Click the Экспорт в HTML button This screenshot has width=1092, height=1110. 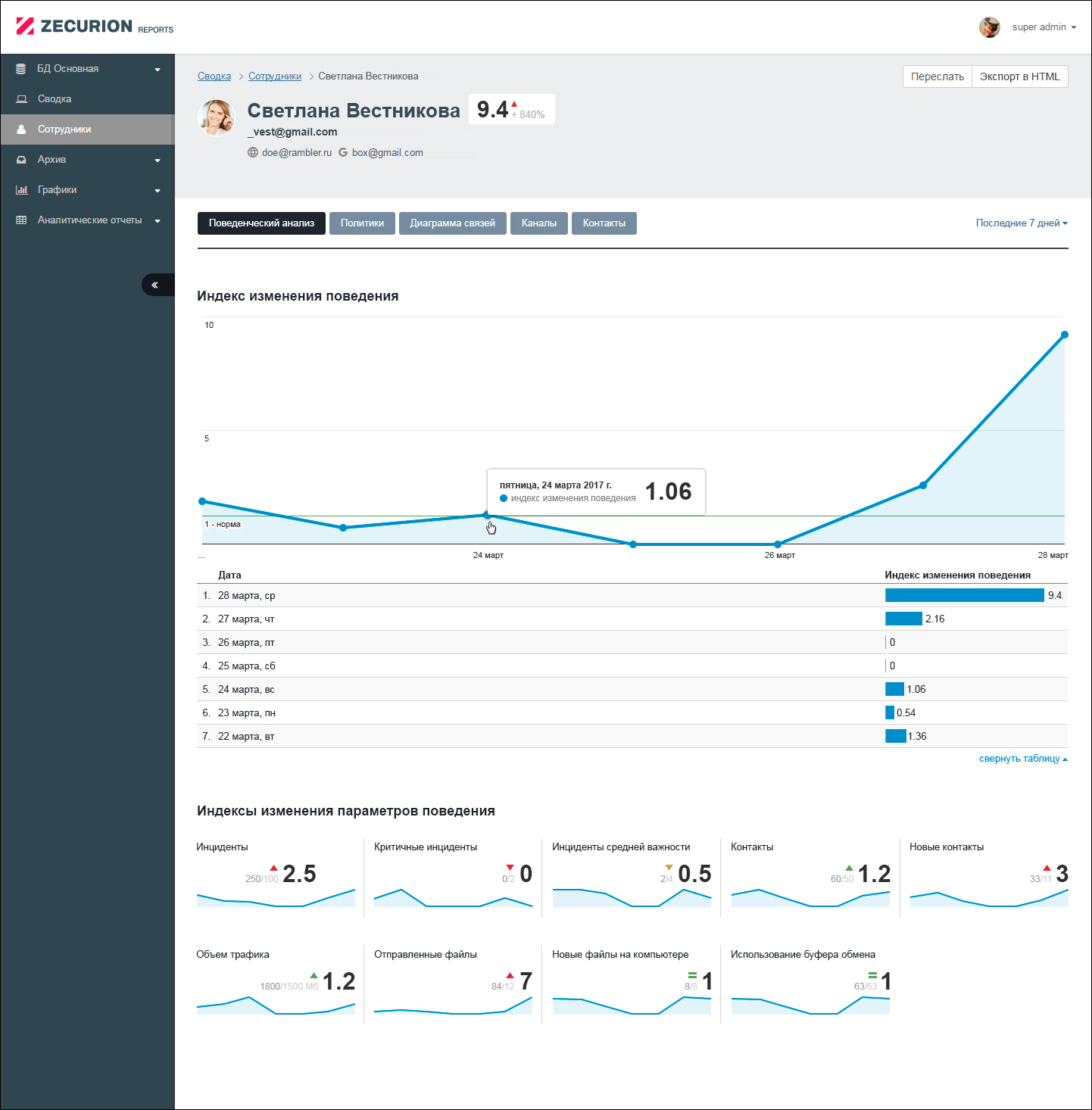point(1020,76)
